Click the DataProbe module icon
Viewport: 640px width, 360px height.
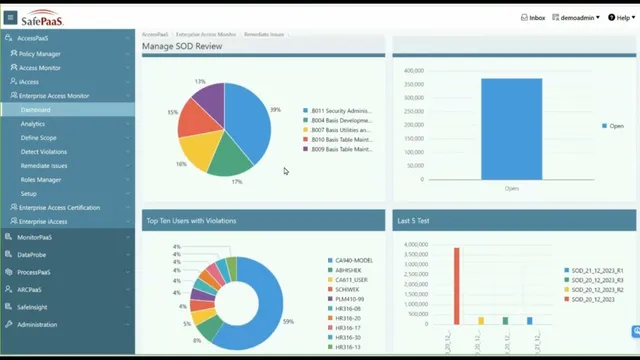pyautogui.click(x=8, y=254)
